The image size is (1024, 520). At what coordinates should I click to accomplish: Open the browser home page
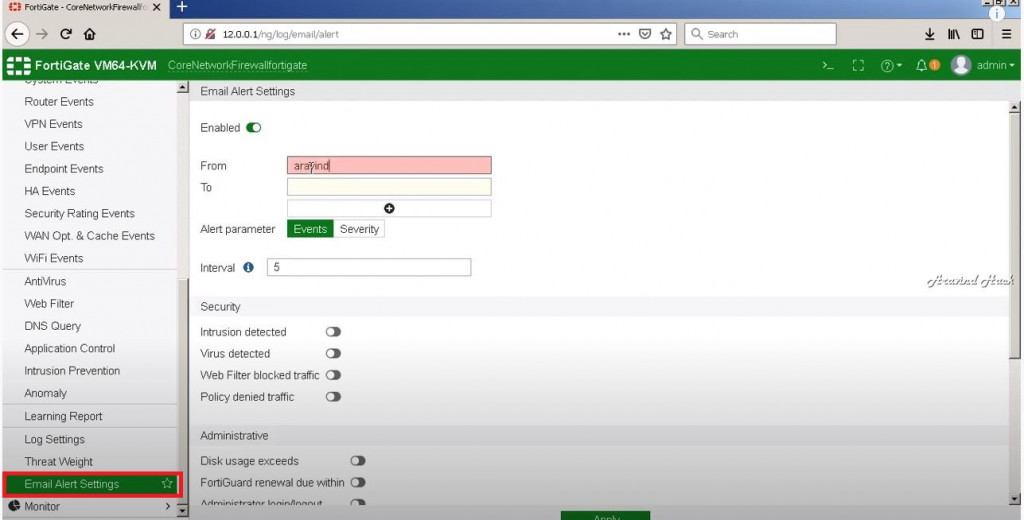tap(89, 34)
